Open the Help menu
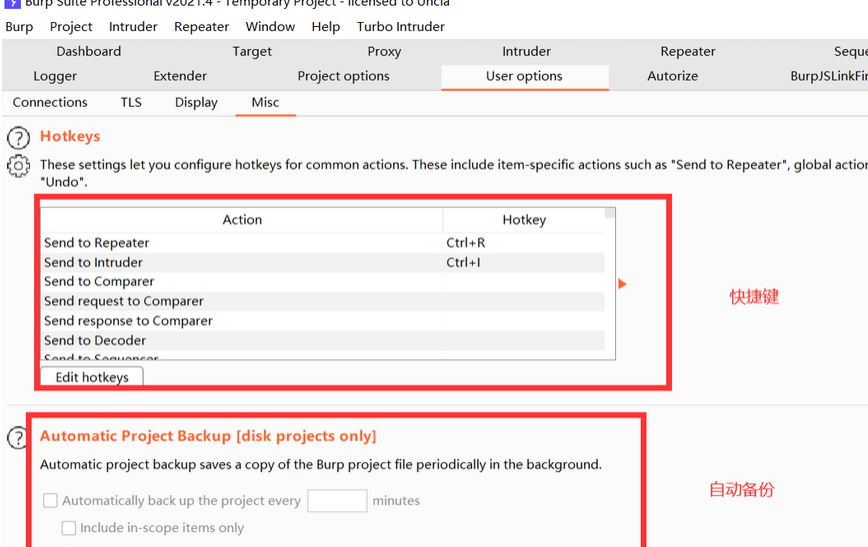The width and height of the screenshot is (868, 547). click(x=326, y=27)
